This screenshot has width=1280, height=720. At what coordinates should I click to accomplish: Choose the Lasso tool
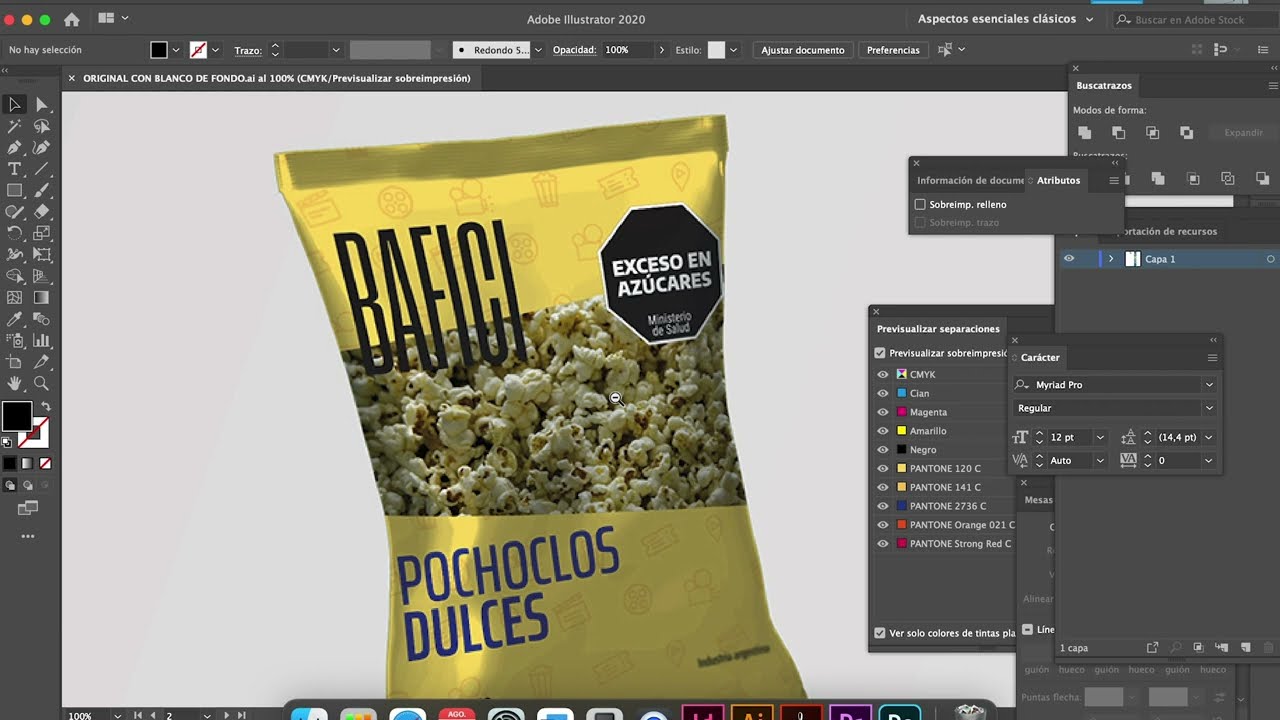point(42,126)
